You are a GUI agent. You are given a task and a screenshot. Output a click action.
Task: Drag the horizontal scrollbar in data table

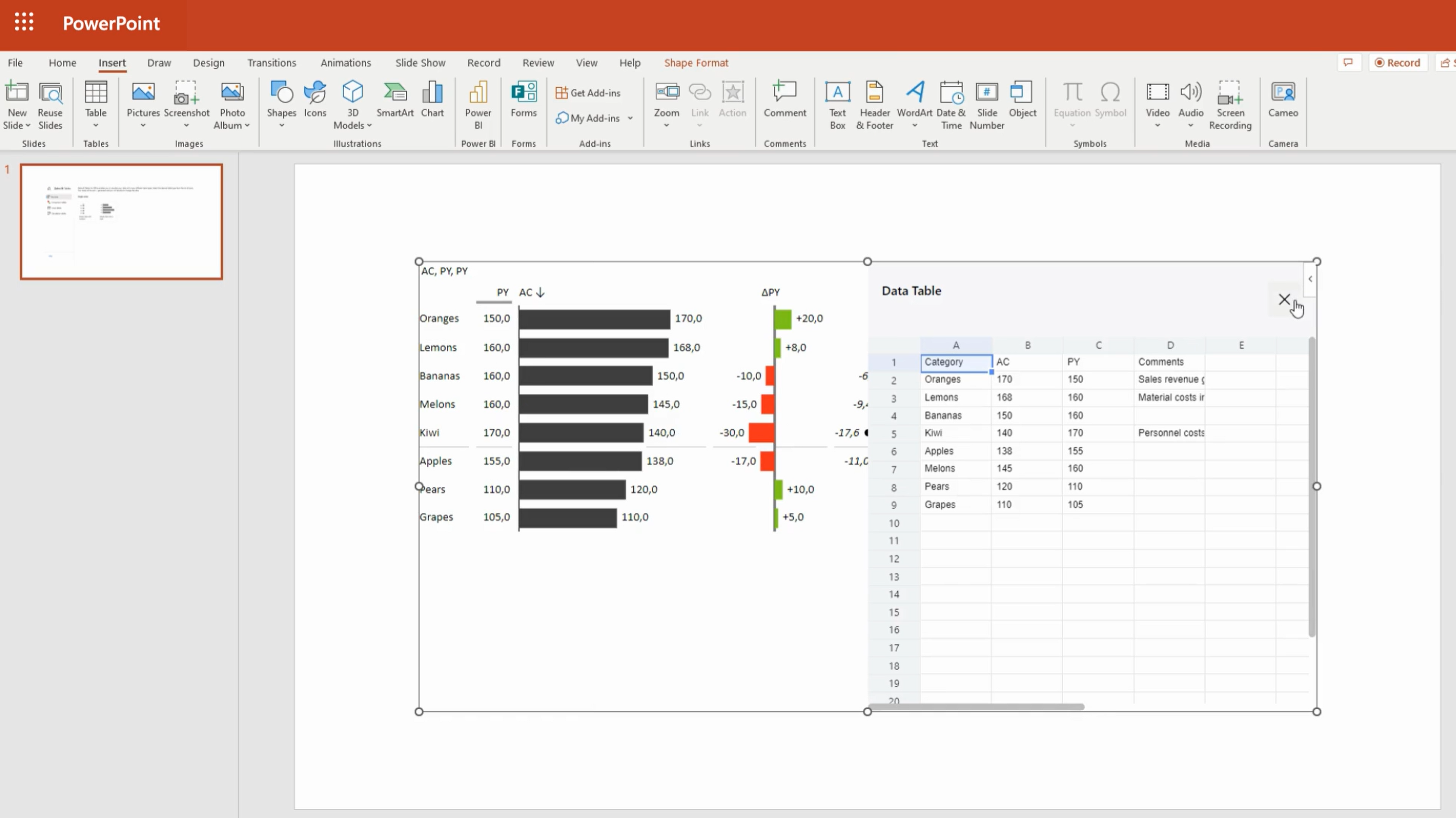click(983, 708)
